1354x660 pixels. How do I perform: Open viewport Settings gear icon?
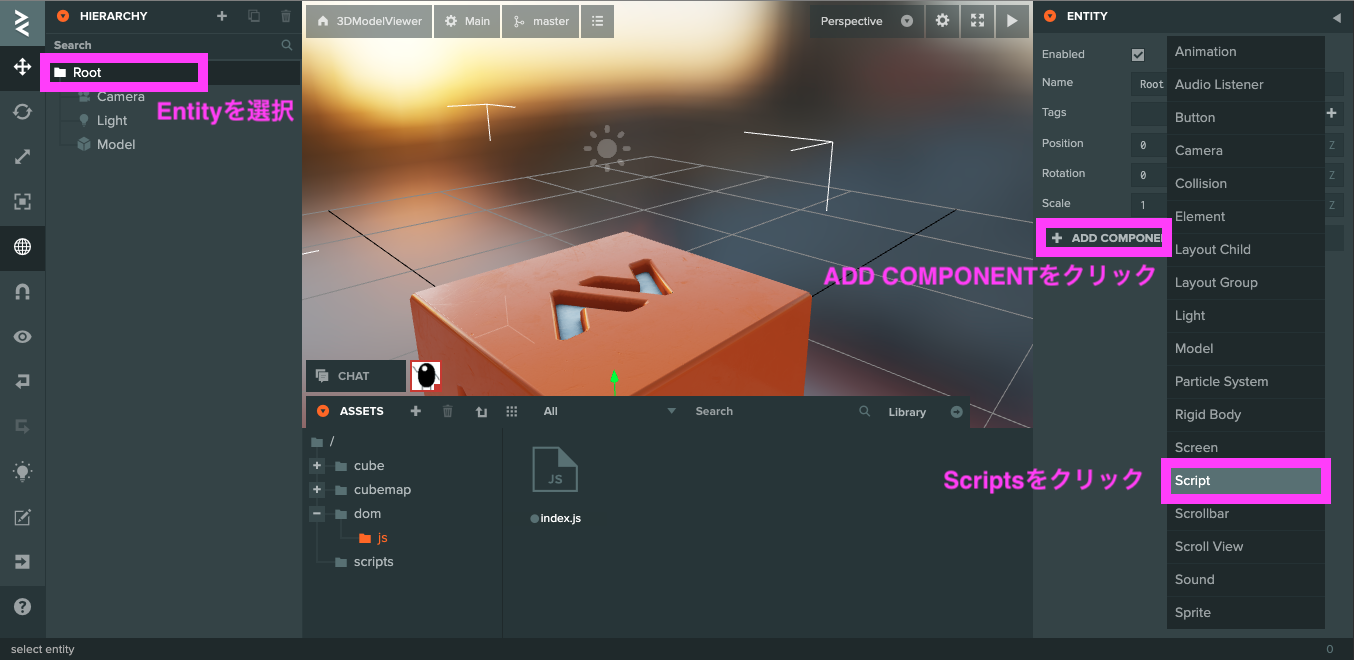coord(942,21)
